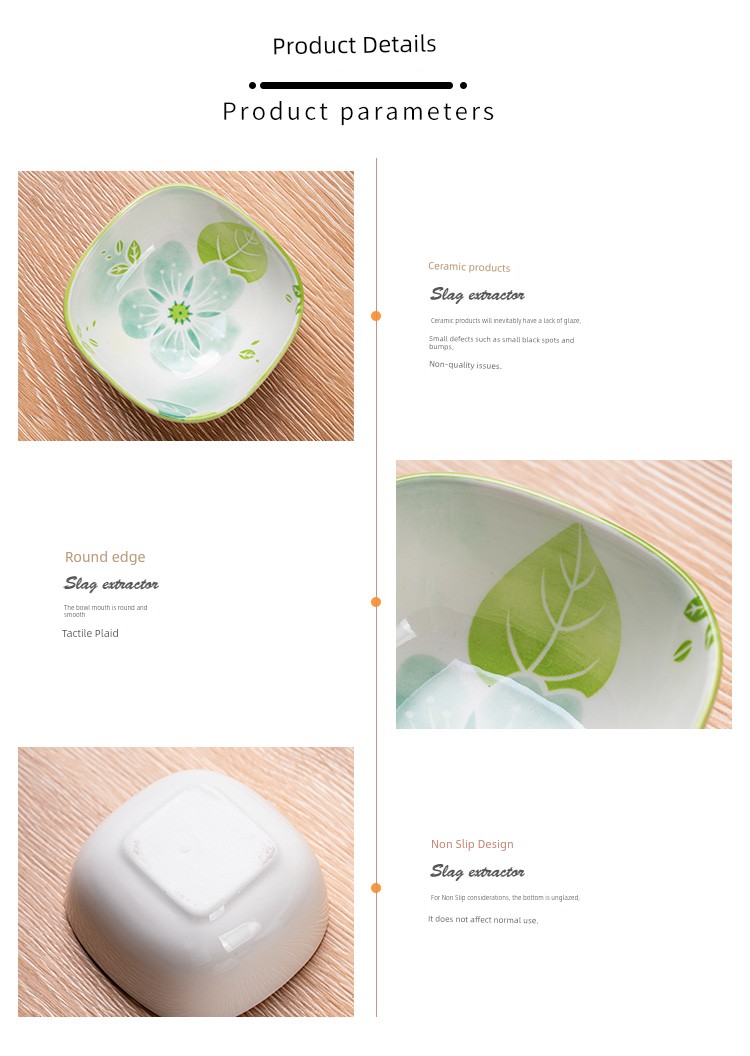The width and height of the screenshot is (750, 1056).
Task: Click the 'It does not affect normal use' text
Action: tap(483, 919)
